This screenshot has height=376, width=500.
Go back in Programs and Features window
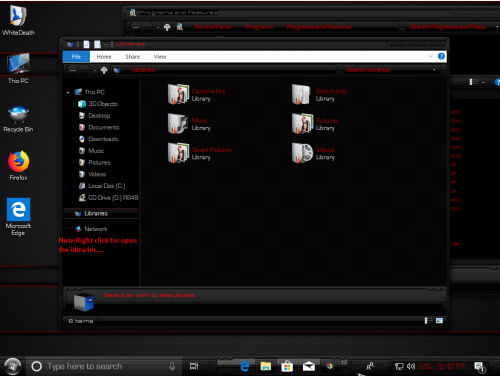(x=136, y=27)
